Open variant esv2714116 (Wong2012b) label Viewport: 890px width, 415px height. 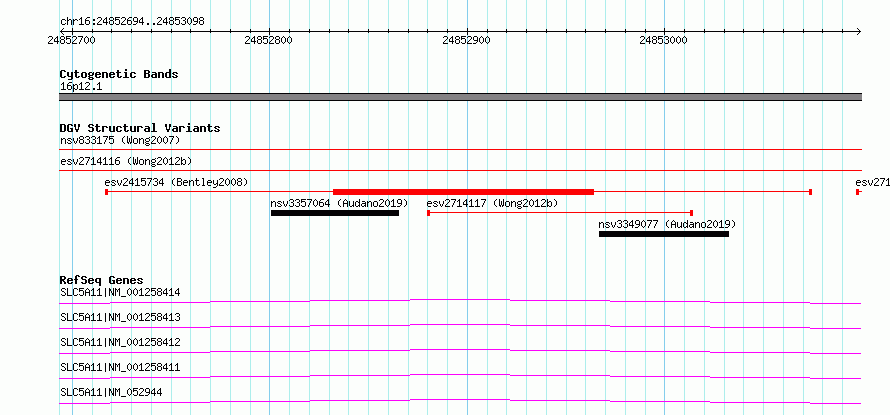pyautogui.click(x=126, y=161)
